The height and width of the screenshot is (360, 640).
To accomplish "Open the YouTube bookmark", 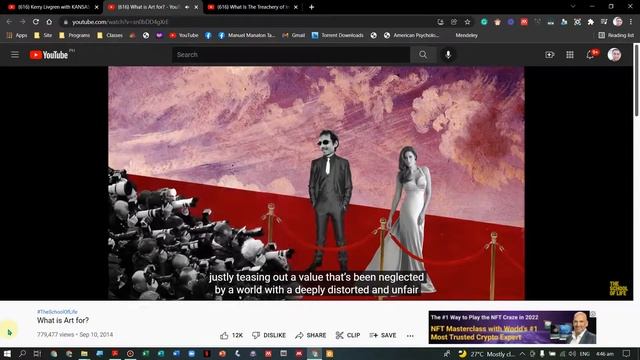I will (x=184, y=36).
